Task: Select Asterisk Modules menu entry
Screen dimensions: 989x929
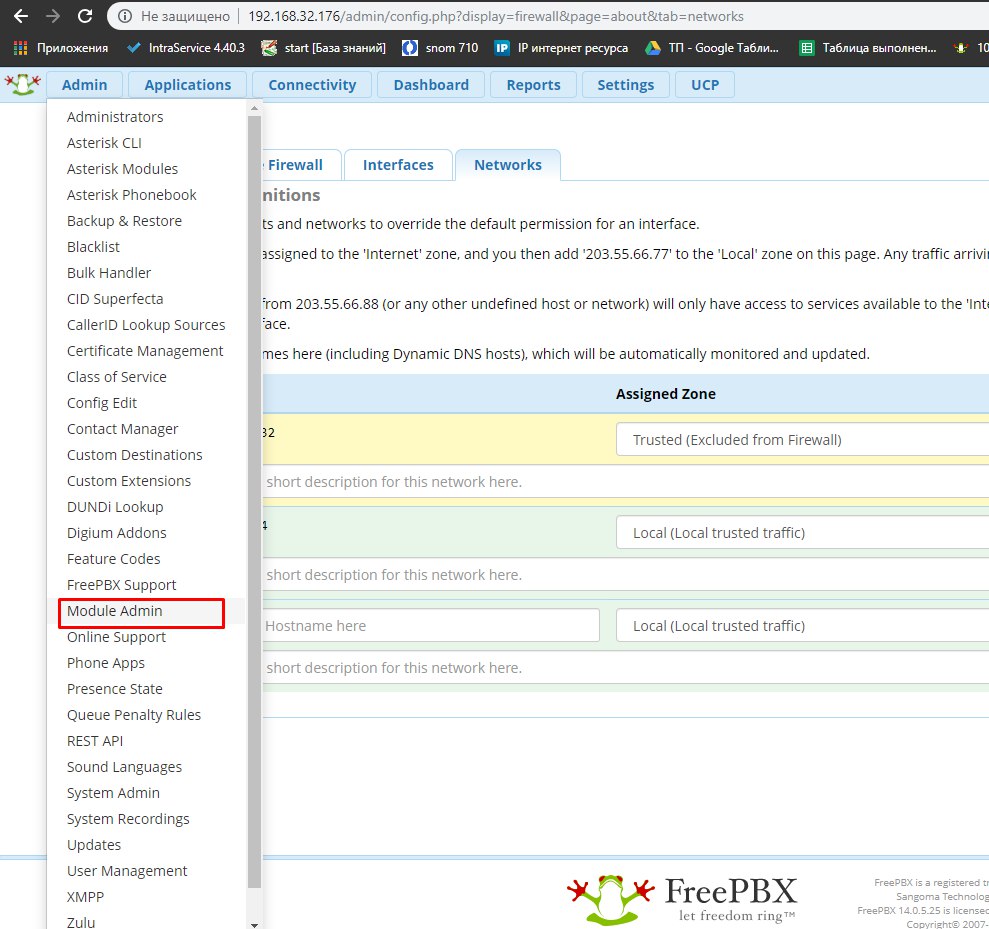Action: click(122, 169)
